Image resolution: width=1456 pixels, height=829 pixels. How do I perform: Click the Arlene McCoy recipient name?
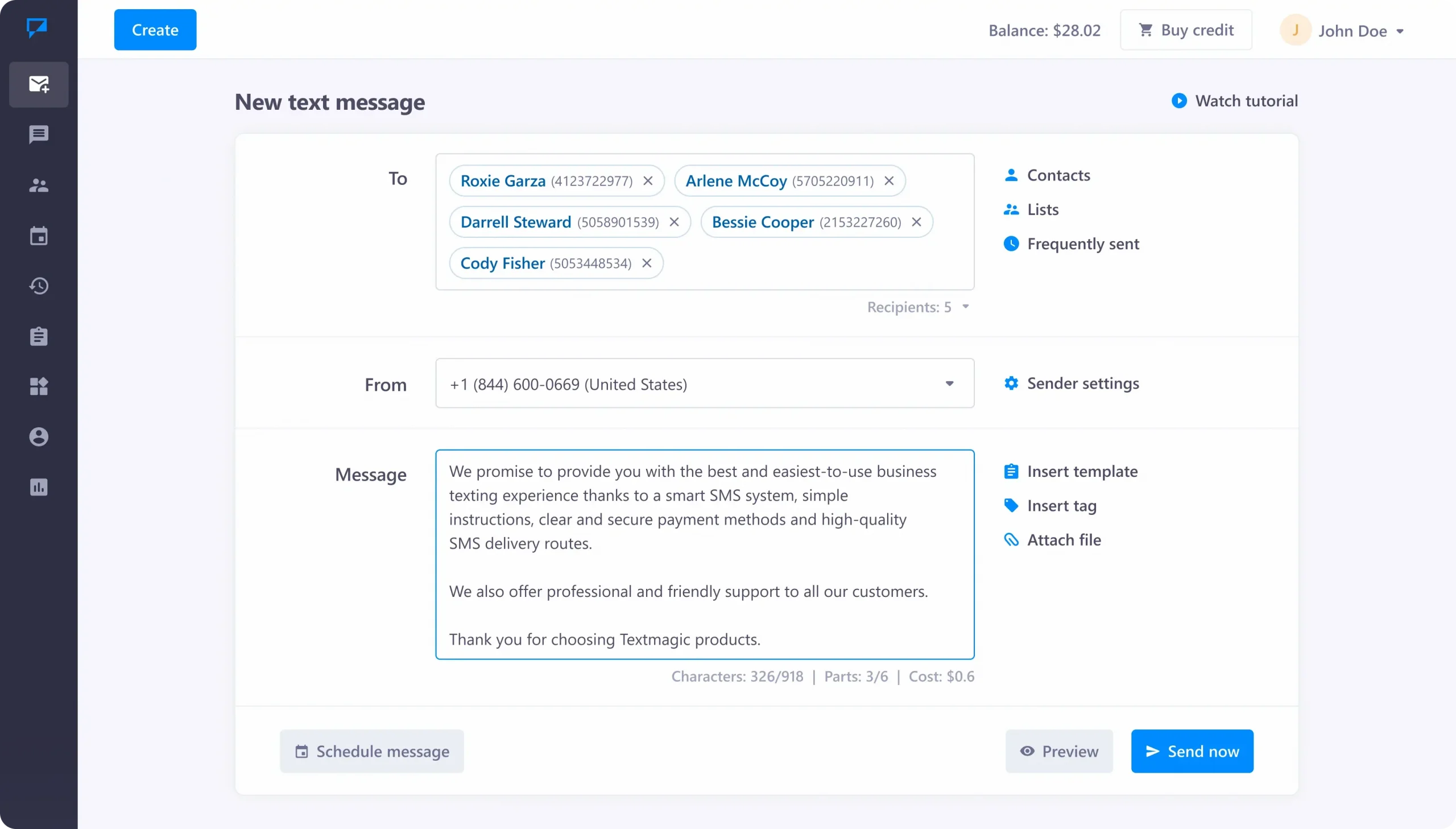tap(736, 181)
